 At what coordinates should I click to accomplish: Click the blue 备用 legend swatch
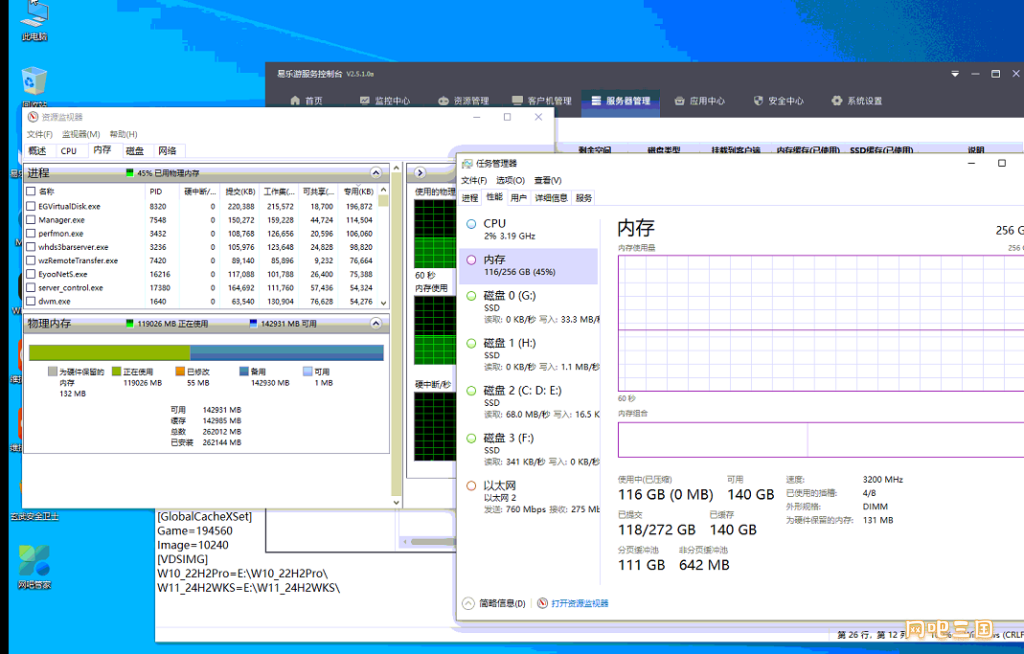[x=244, y=372]
